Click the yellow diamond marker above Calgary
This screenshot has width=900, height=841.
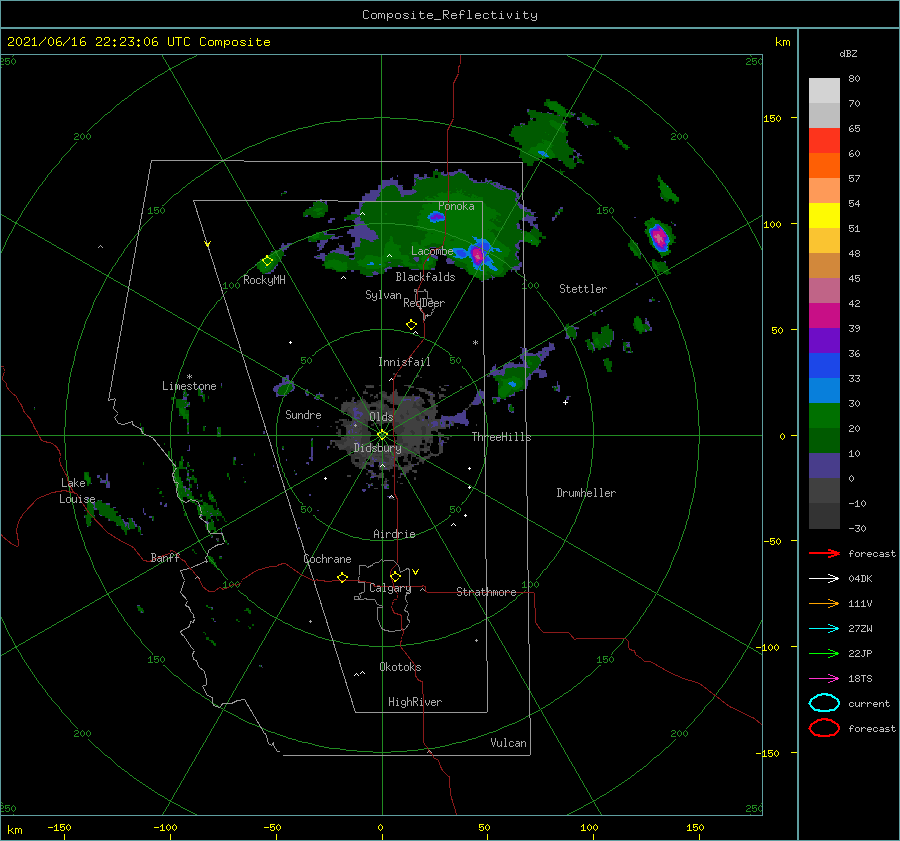tap(395, 576)
